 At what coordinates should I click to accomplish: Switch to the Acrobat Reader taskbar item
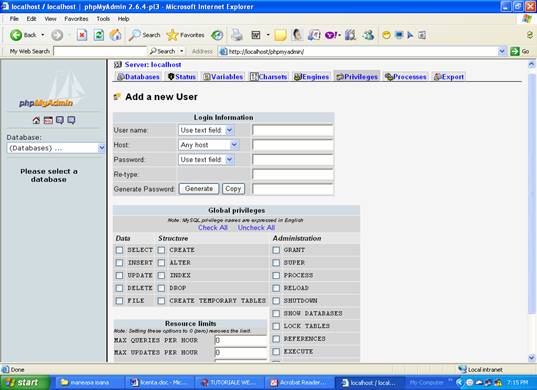299,382
